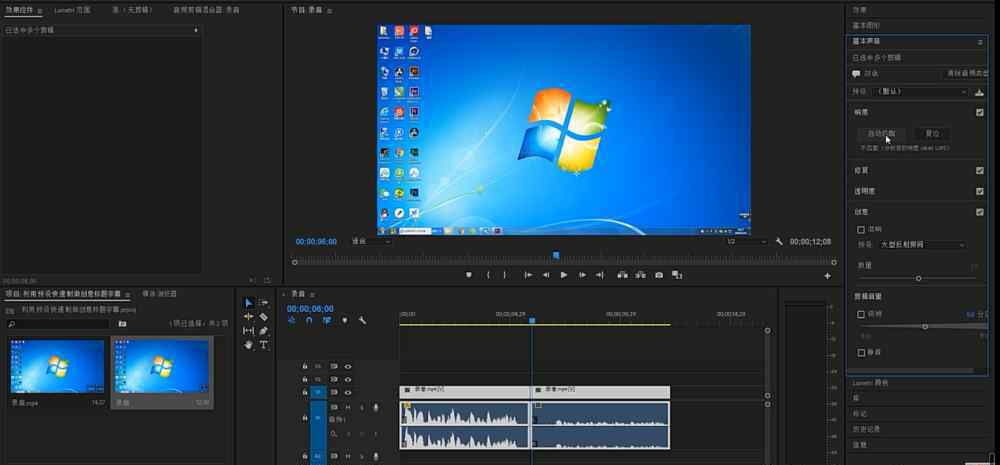This screenshot has height=465, width=1000.
Task: Select the Hand tool
Action: click(x=249, y=344)
